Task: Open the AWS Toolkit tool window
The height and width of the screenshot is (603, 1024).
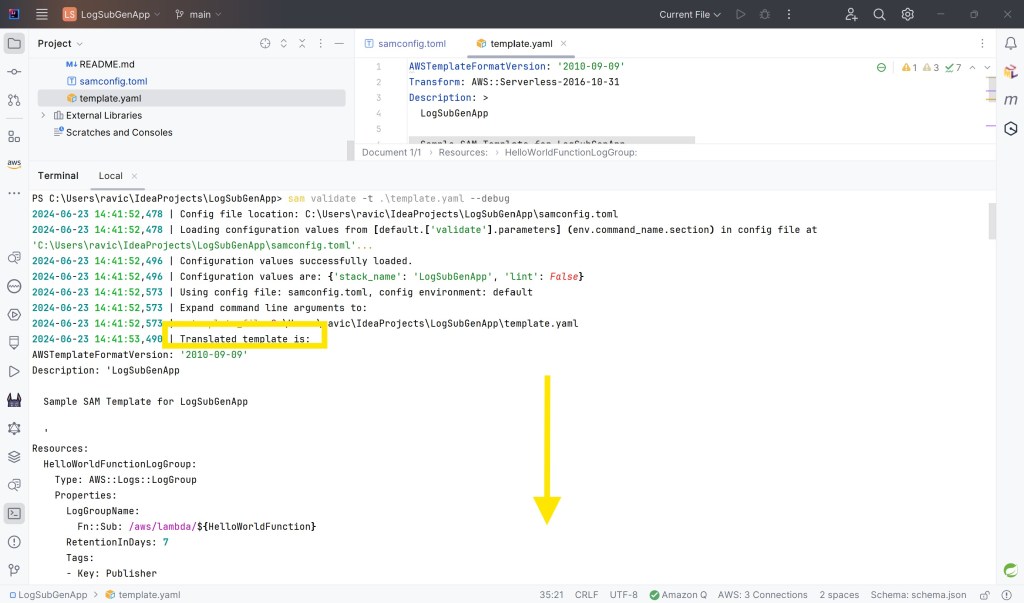Action: point(14,164)
